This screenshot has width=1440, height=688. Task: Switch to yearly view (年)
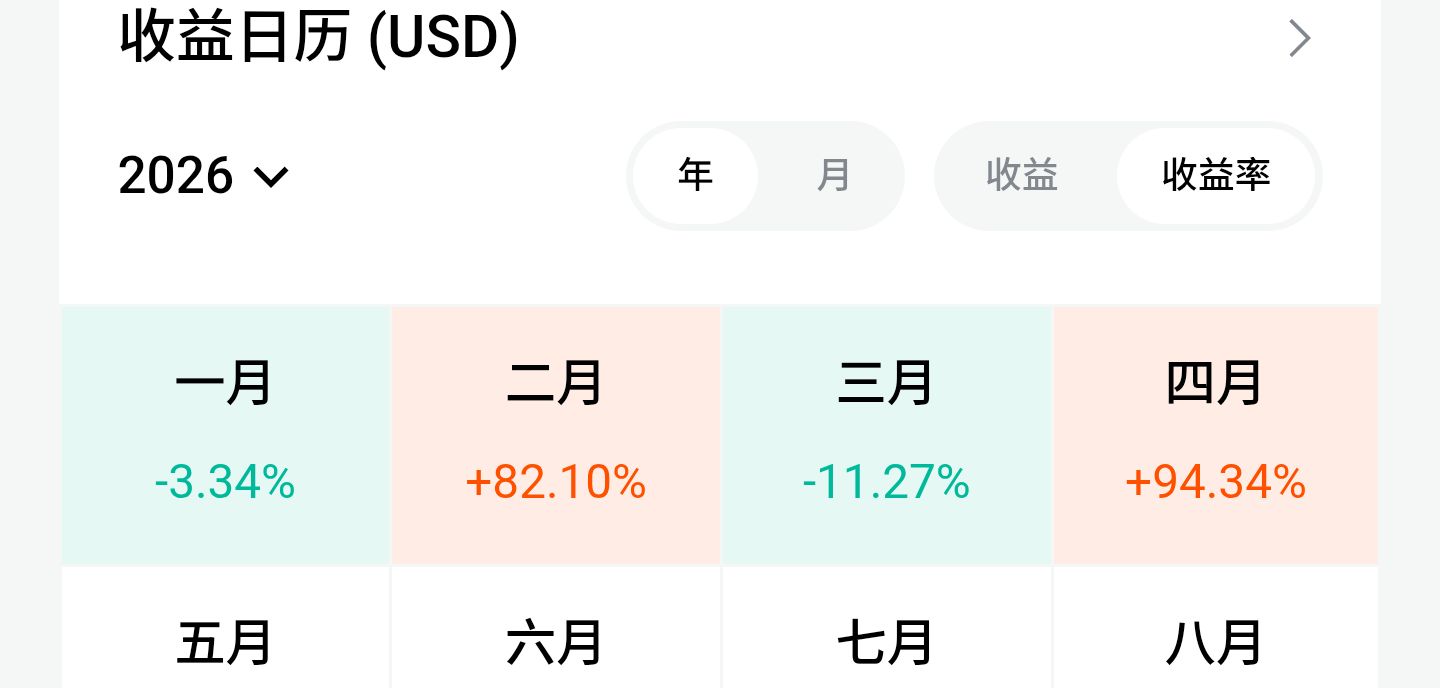(x=696, y=176)
